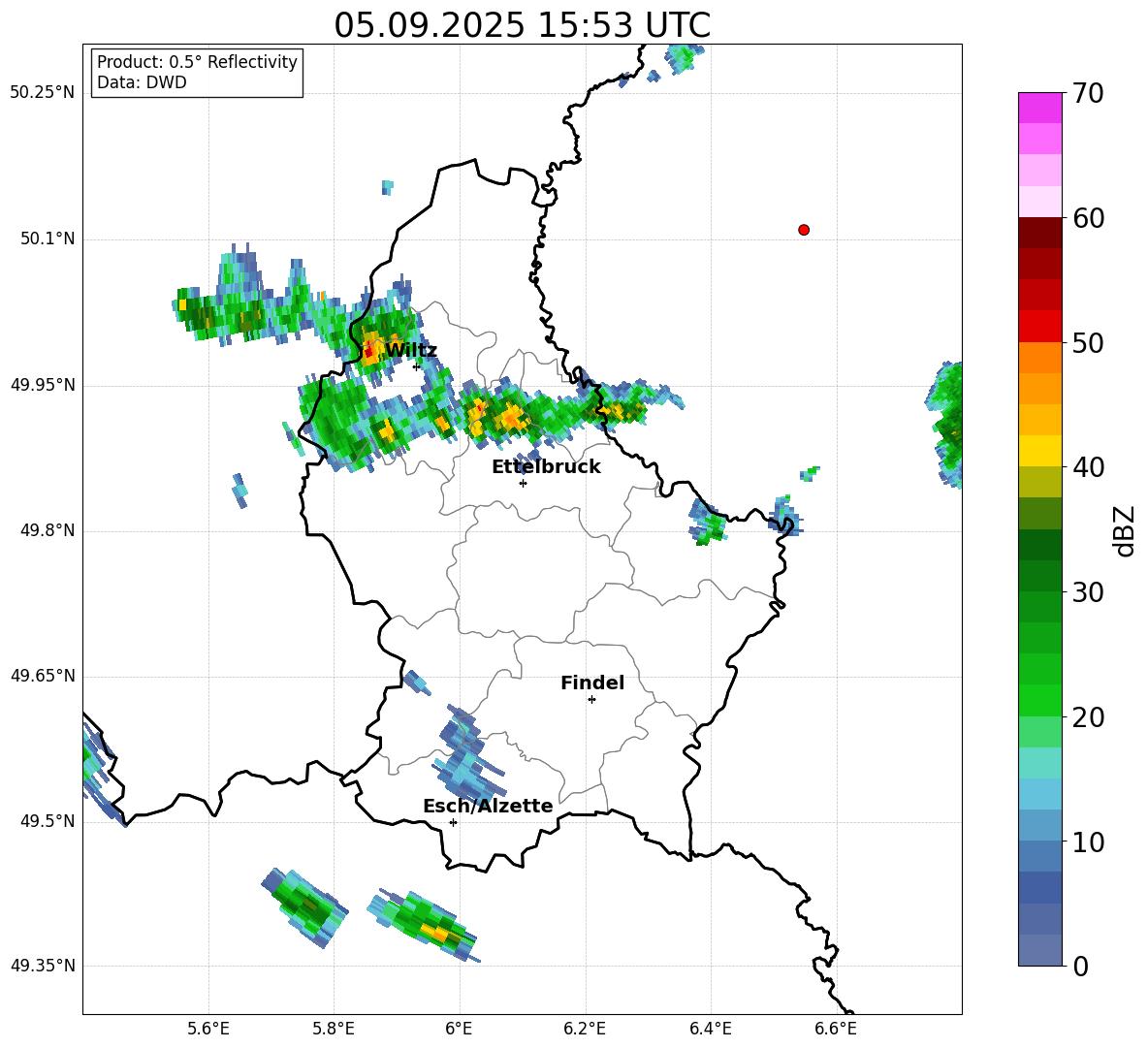Click the bright red colorbar segment above 50
Screen dimensions: 1148x1048
[1039, 326]
